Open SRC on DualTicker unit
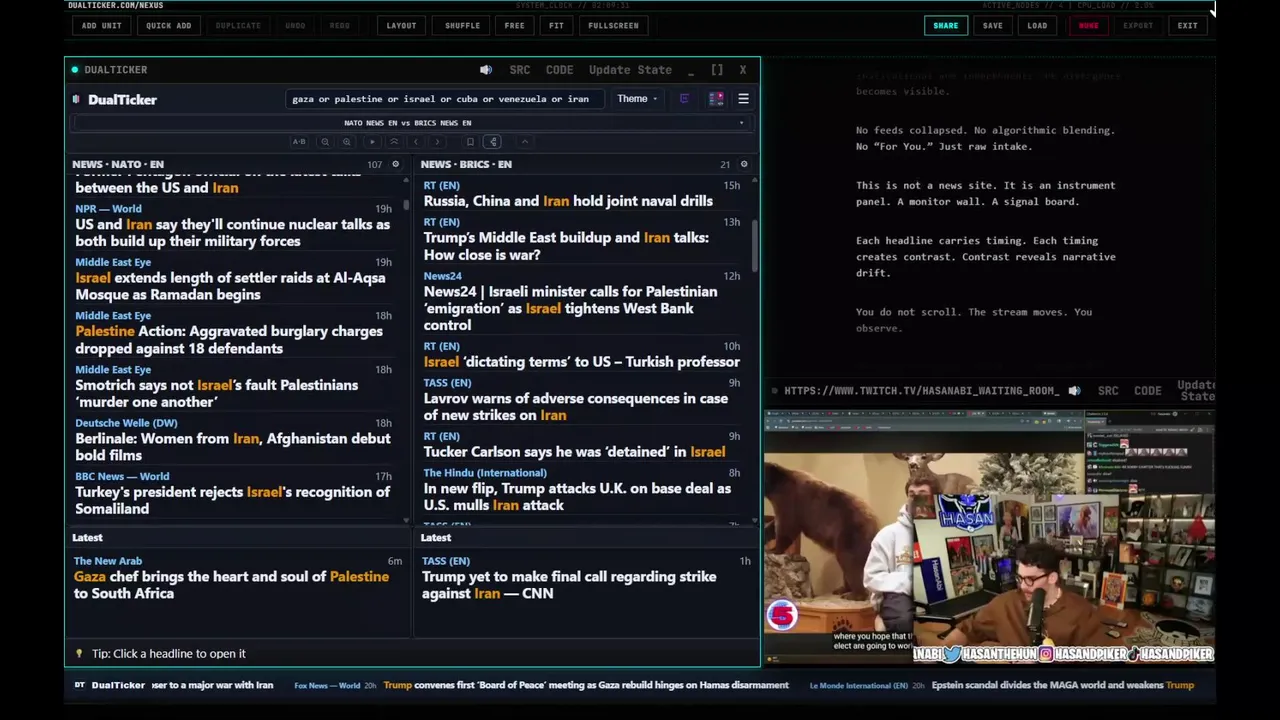This screenshot has height=720, width=1280. click(520, 70)
